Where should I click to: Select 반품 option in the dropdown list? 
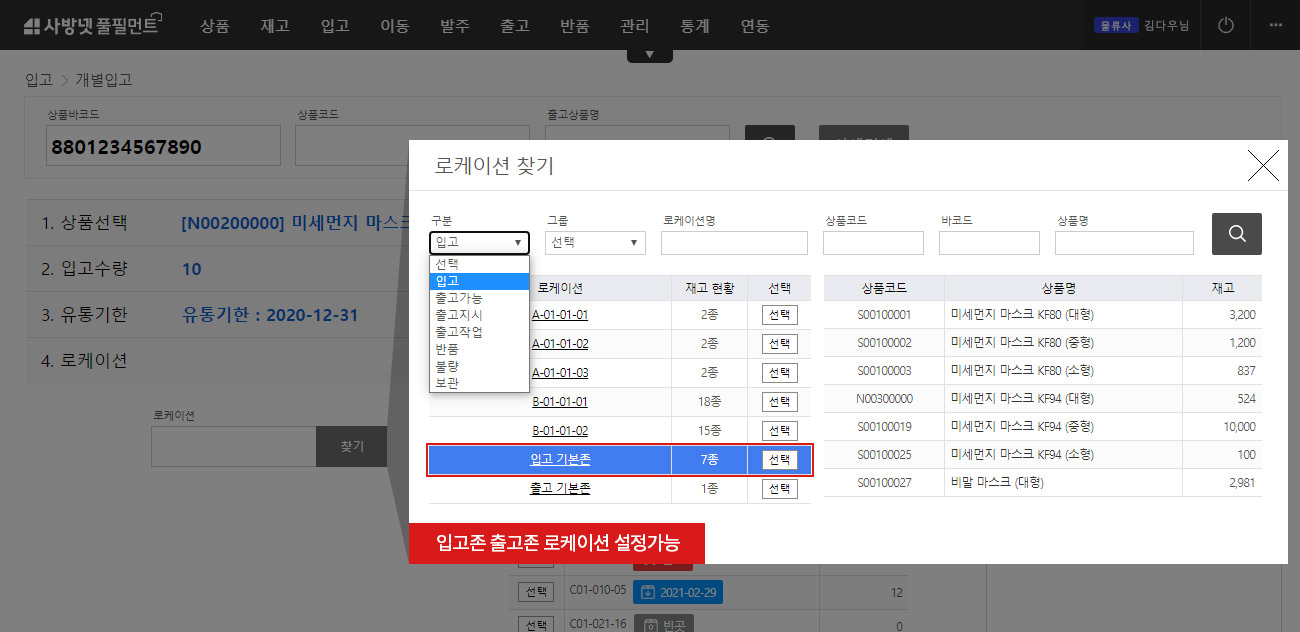pos(448,349)
